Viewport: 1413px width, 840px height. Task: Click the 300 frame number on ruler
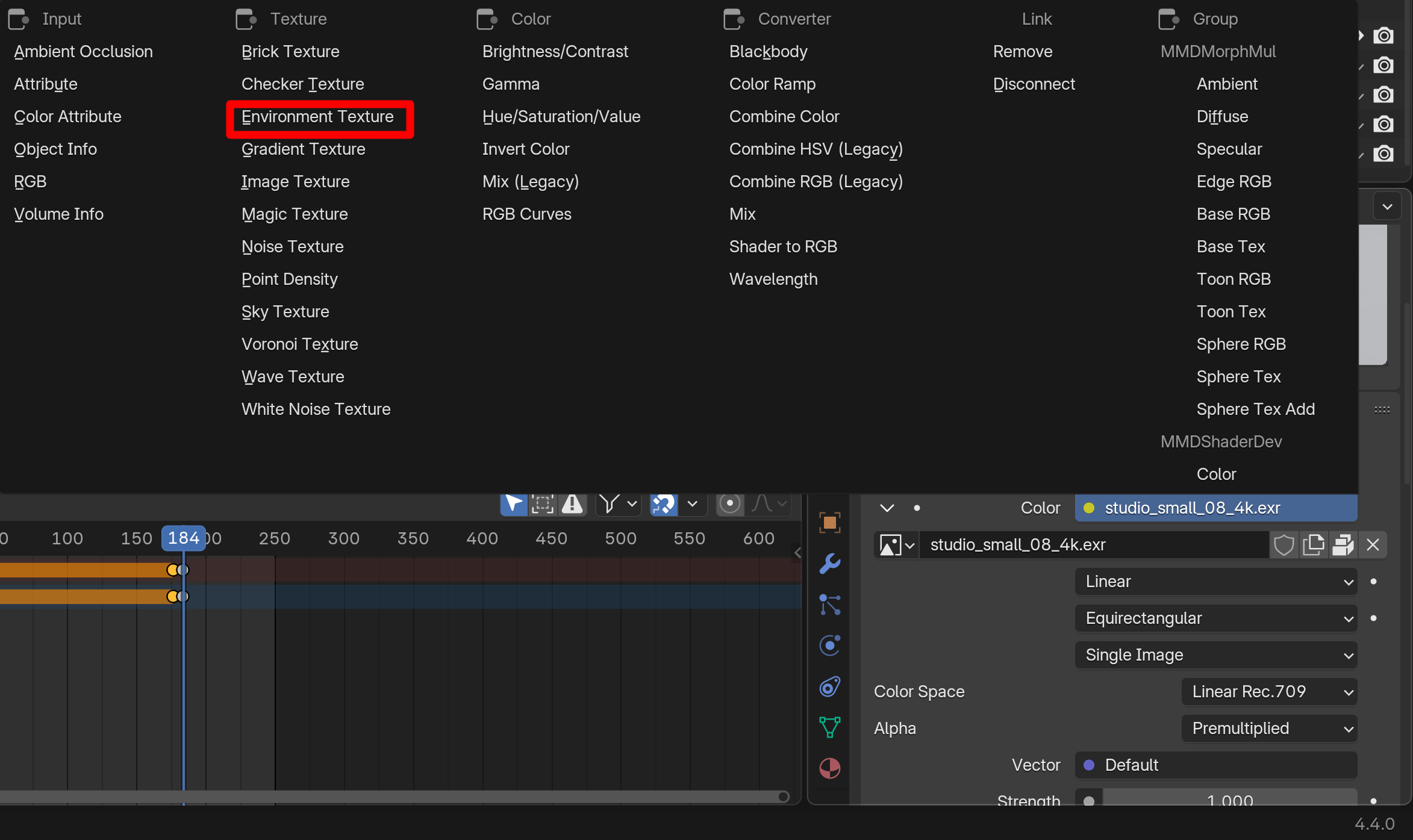pos(343,538)
